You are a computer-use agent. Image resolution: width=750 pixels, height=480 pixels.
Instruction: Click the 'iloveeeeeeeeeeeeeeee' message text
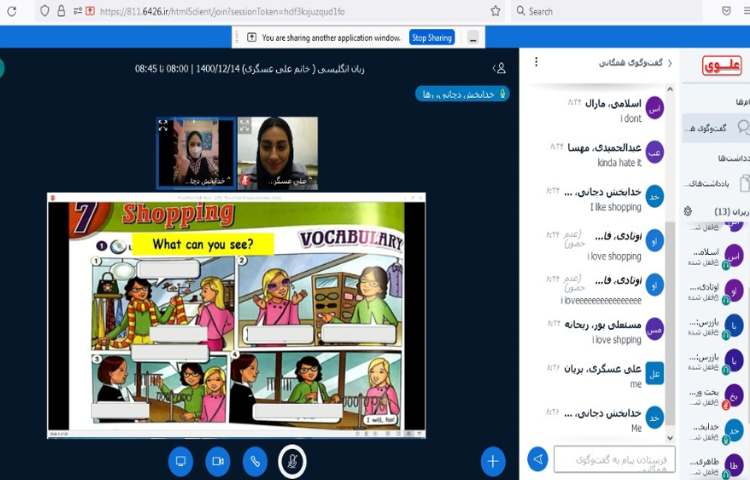coord(601,300)
